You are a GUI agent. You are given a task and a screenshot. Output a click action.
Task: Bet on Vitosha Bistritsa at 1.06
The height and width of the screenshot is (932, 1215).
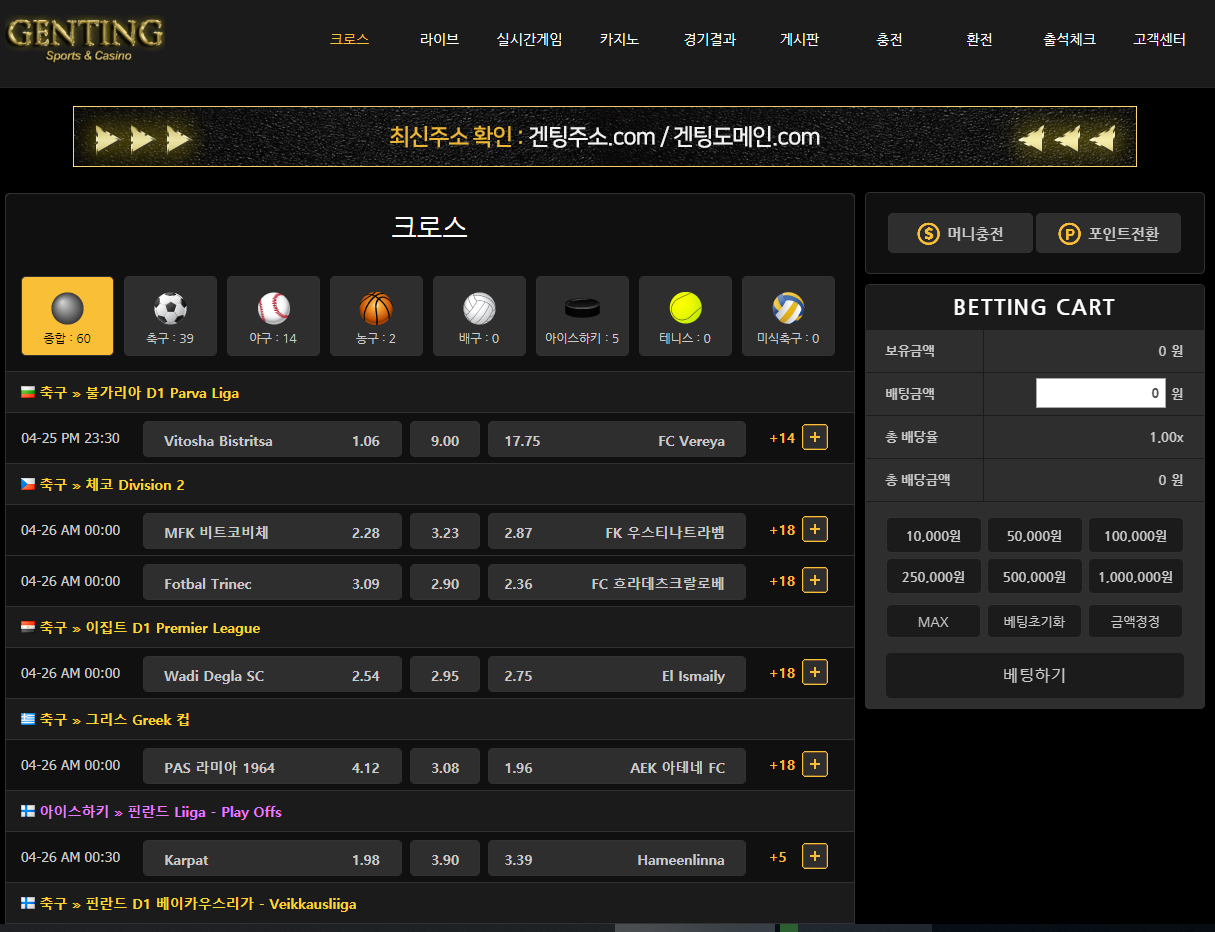[272, 440]
